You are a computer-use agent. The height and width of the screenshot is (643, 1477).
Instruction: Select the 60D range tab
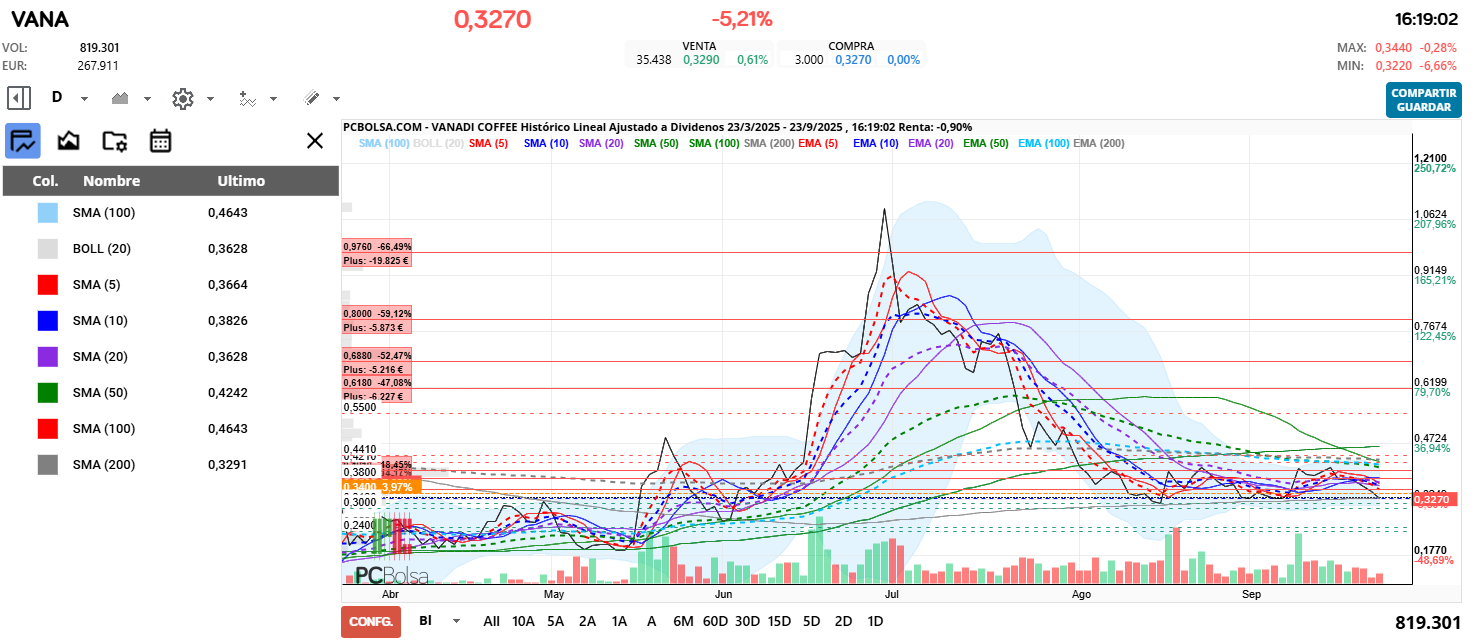click(715, 621)
